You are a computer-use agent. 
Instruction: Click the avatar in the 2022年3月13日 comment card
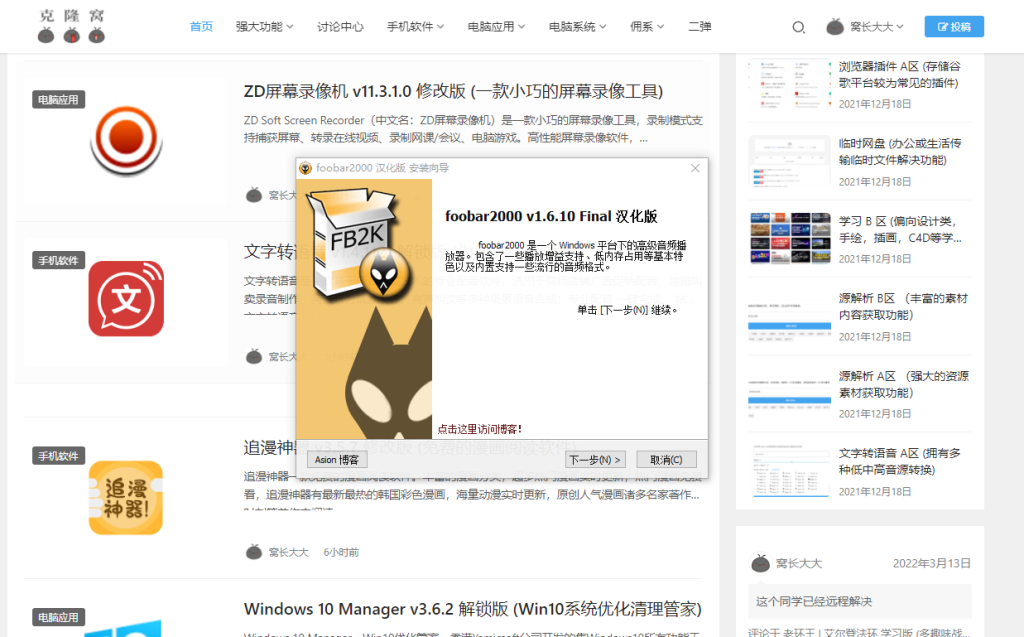(x=760, y=563)
